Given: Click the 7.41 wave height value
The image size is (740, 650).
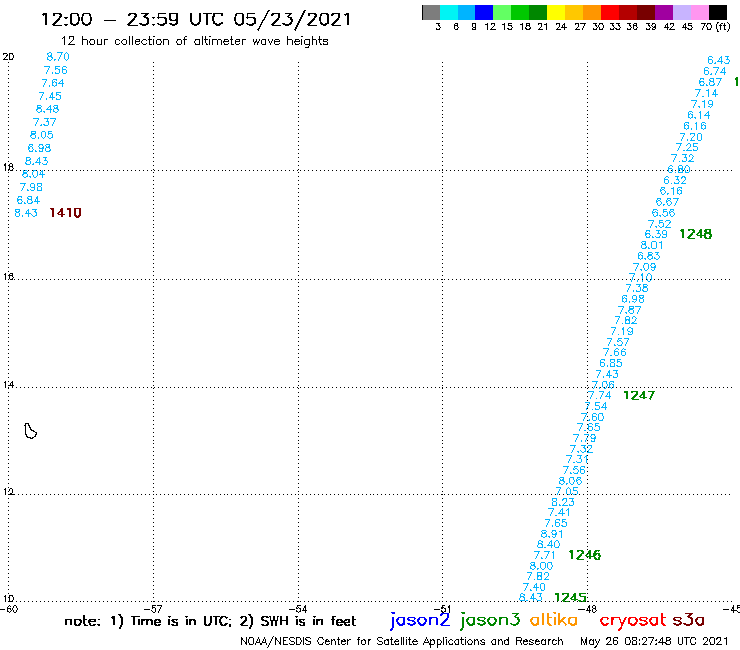Looking at the screenshot, I should [559, 512].
